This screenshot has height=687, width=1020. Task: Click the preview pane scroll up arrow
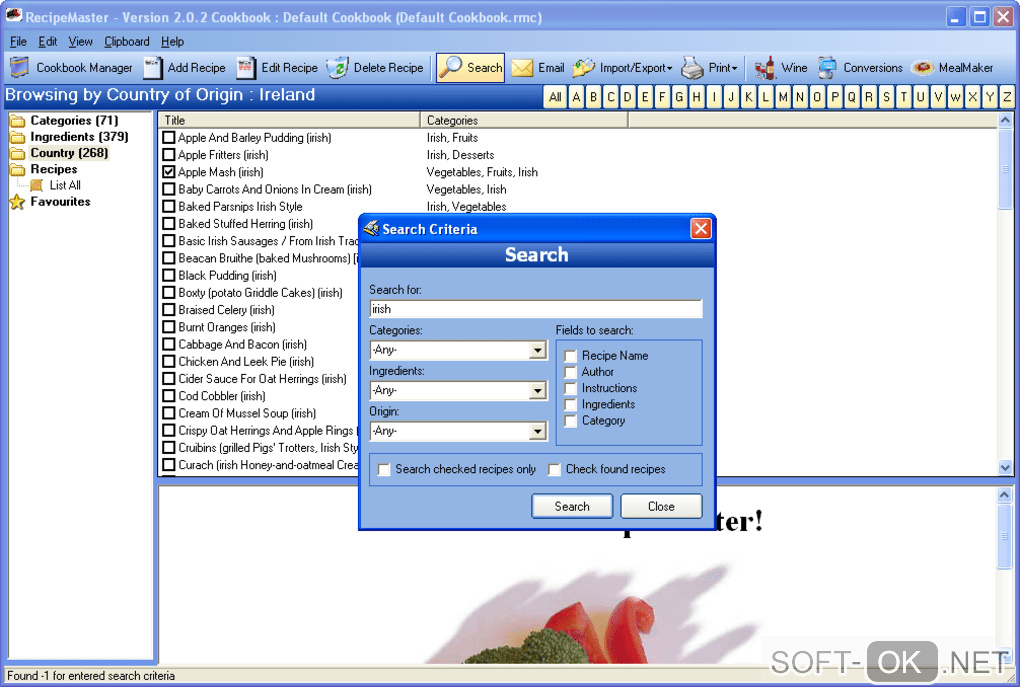[1005, 495]
